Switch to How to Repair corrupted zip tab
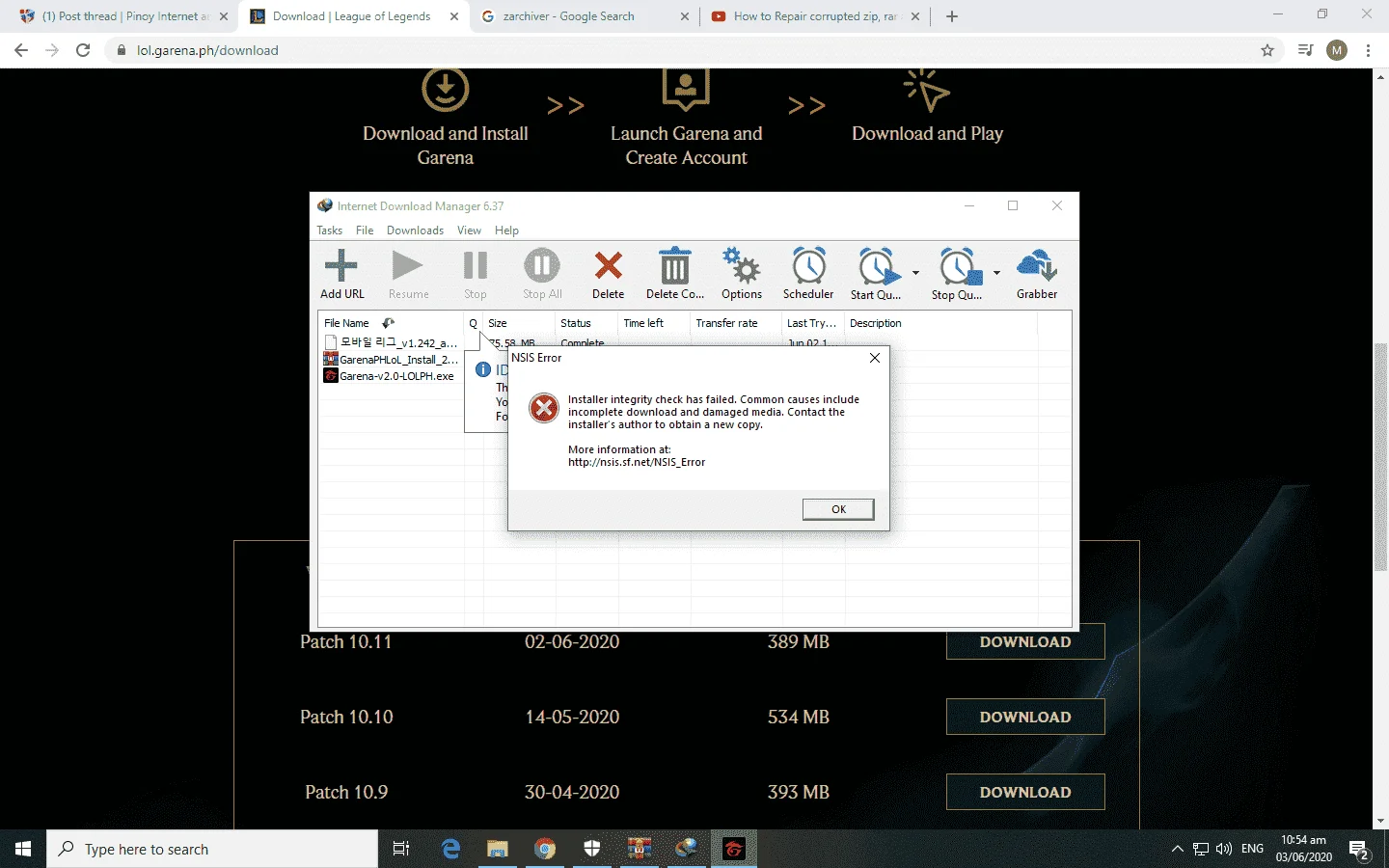 (815, 16)
